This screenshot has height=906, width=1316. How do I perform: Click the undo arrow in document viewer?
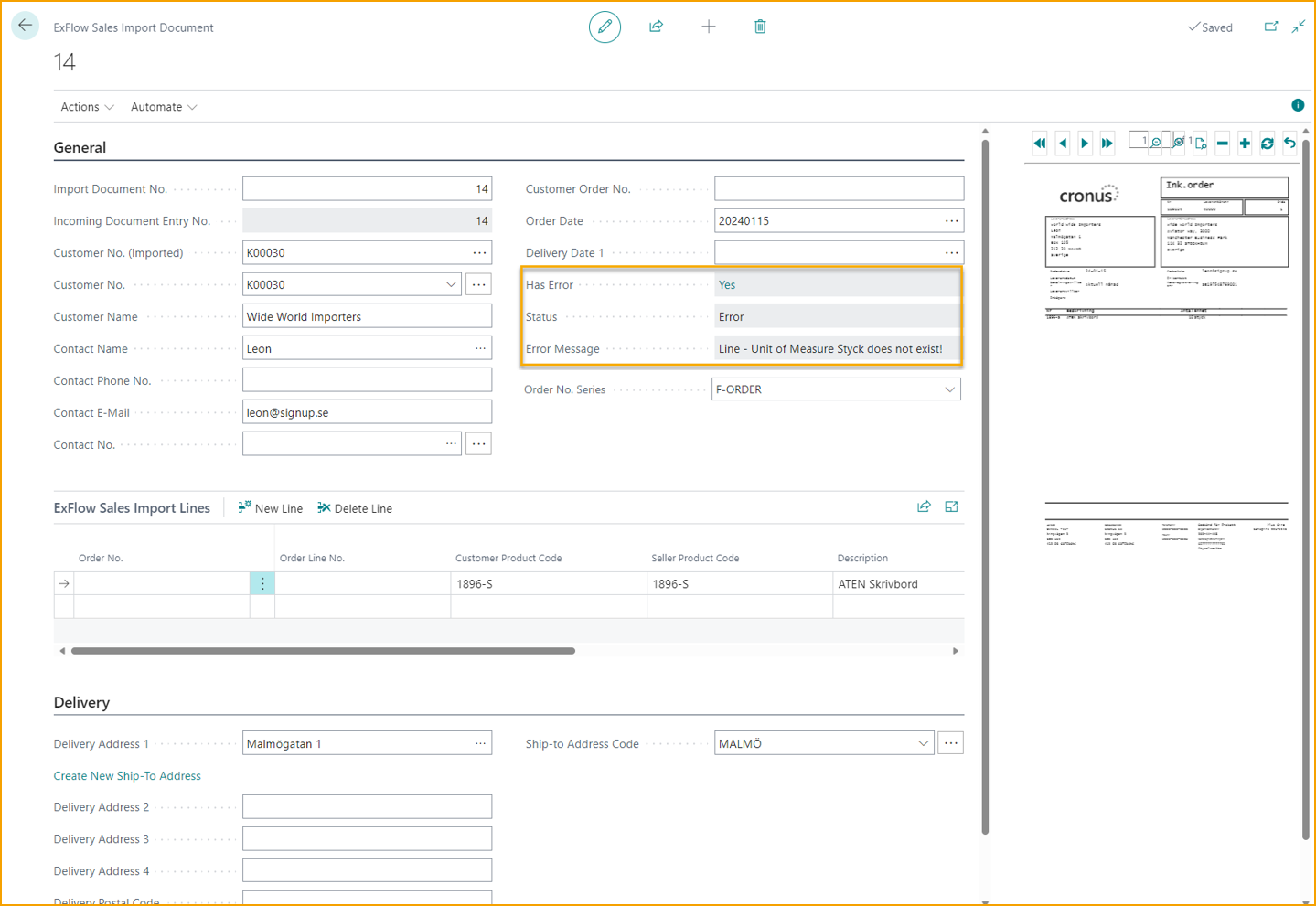click(x=1289, y=143)
